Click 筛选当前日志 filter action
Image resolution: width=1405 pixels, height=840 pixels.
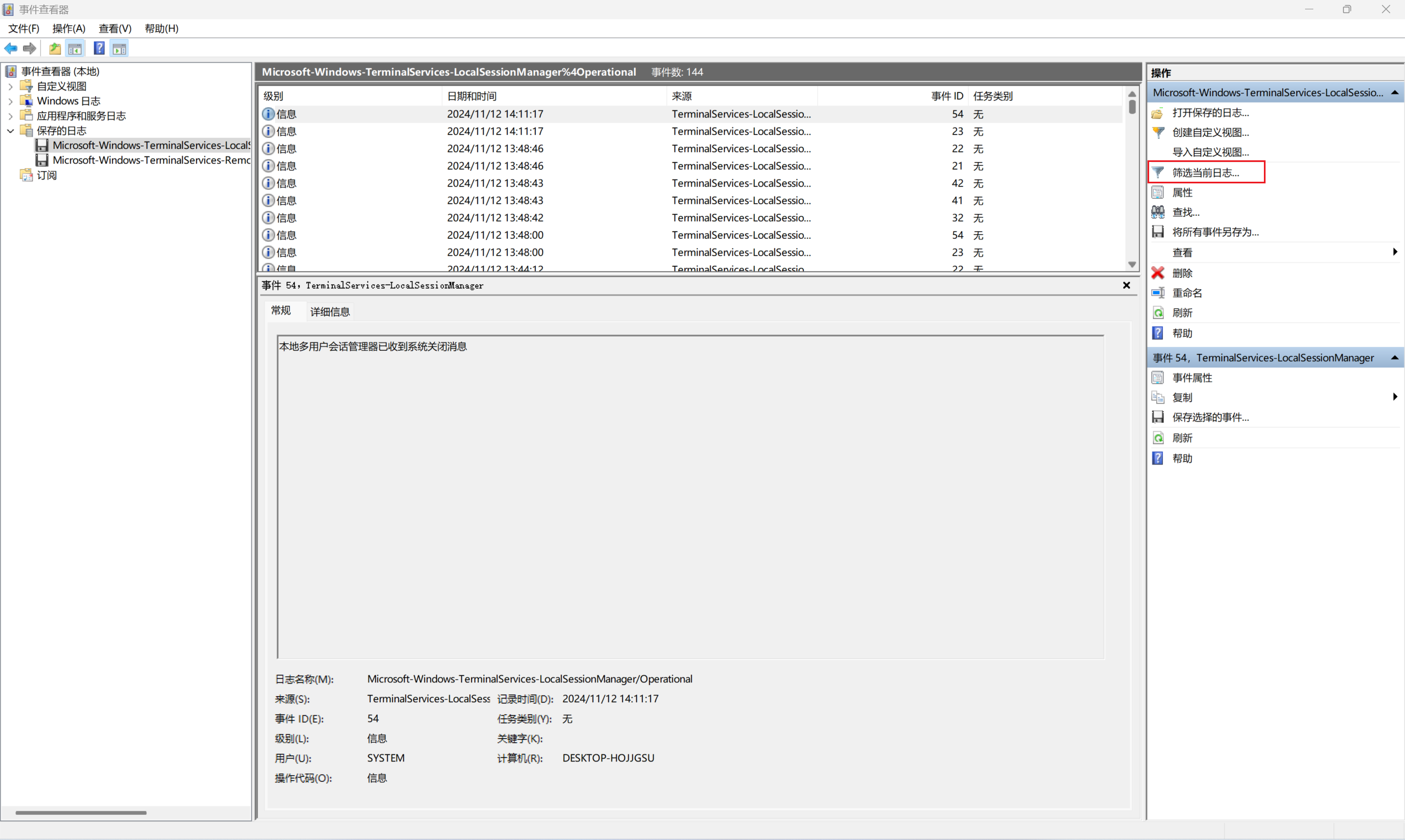1205,172
